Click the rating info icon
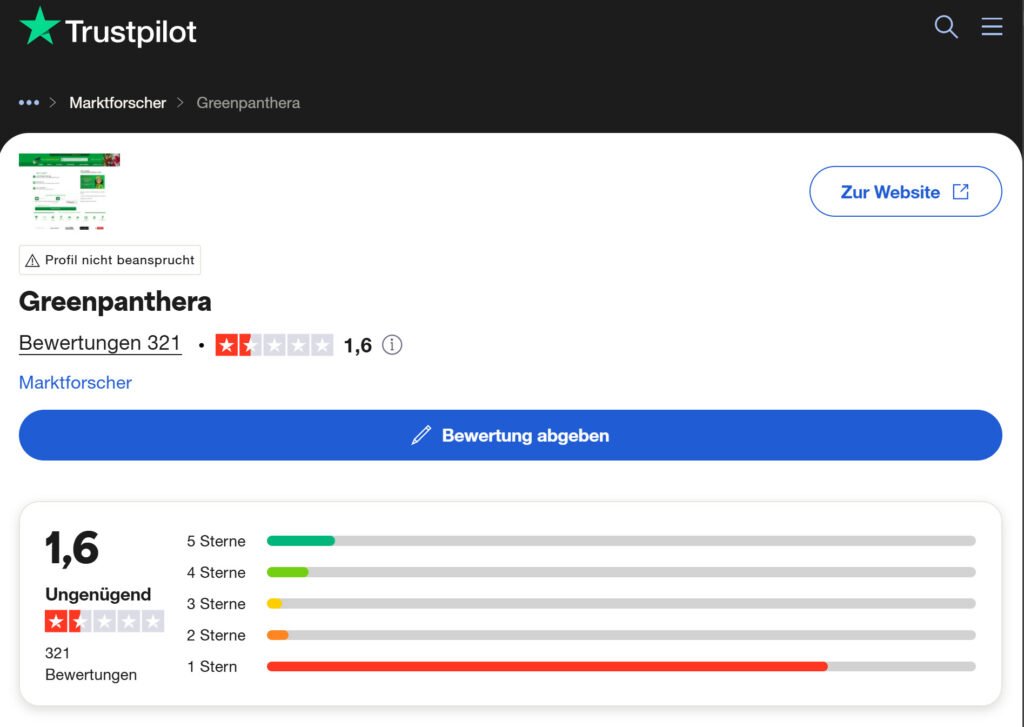 pos(392,345)
